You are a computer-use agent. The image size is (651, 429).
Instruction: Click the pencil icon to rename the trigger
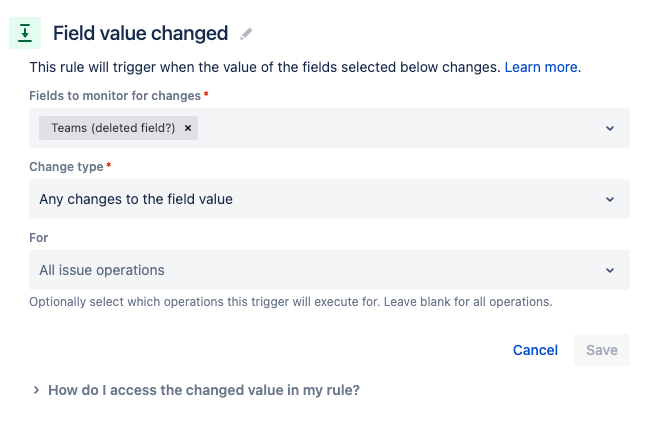point(246,34)
